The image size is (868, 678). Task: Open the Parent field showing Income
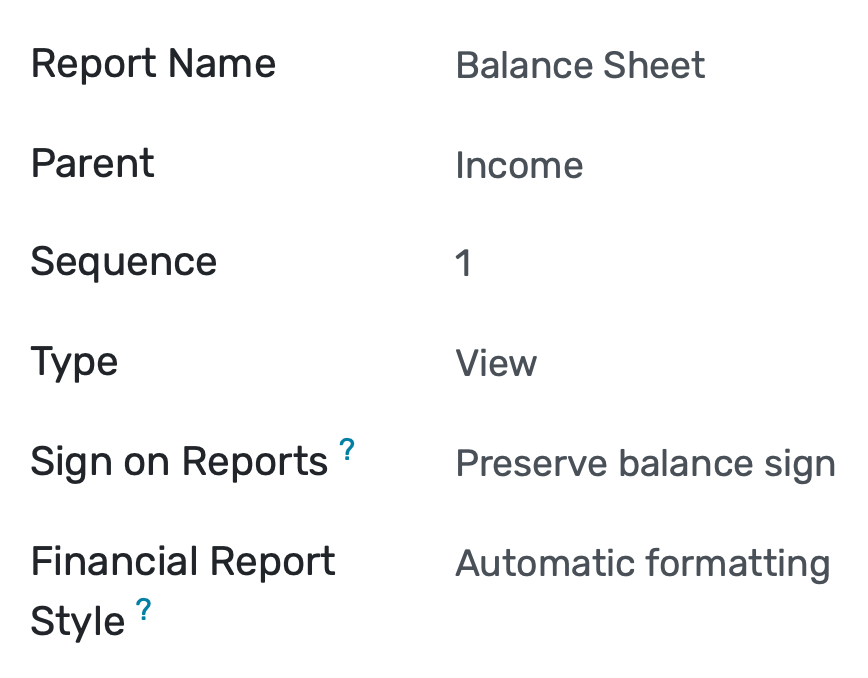tap(519, 164)
